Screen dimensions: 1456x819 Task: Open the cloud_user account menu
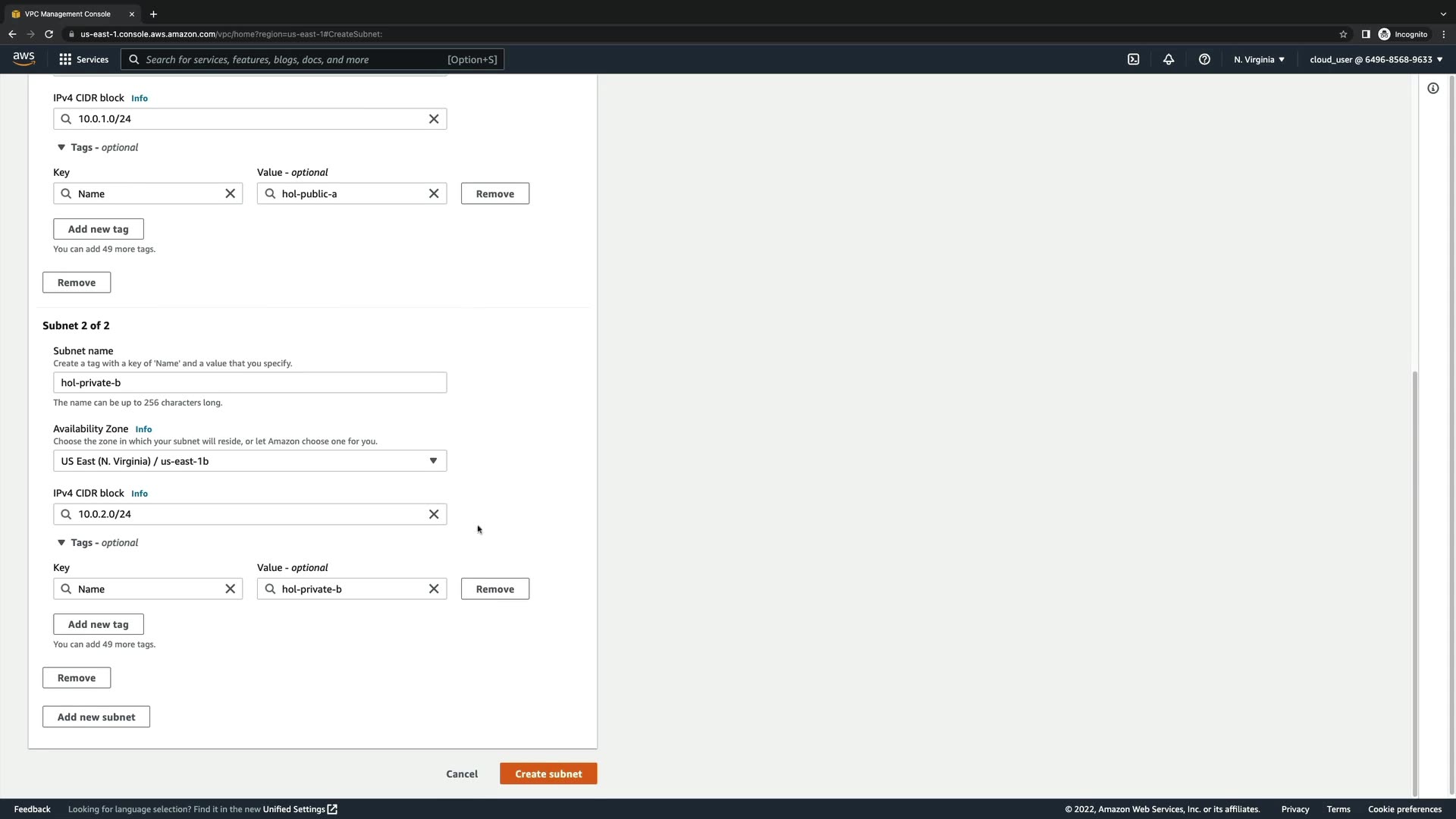pos(1376,59)
